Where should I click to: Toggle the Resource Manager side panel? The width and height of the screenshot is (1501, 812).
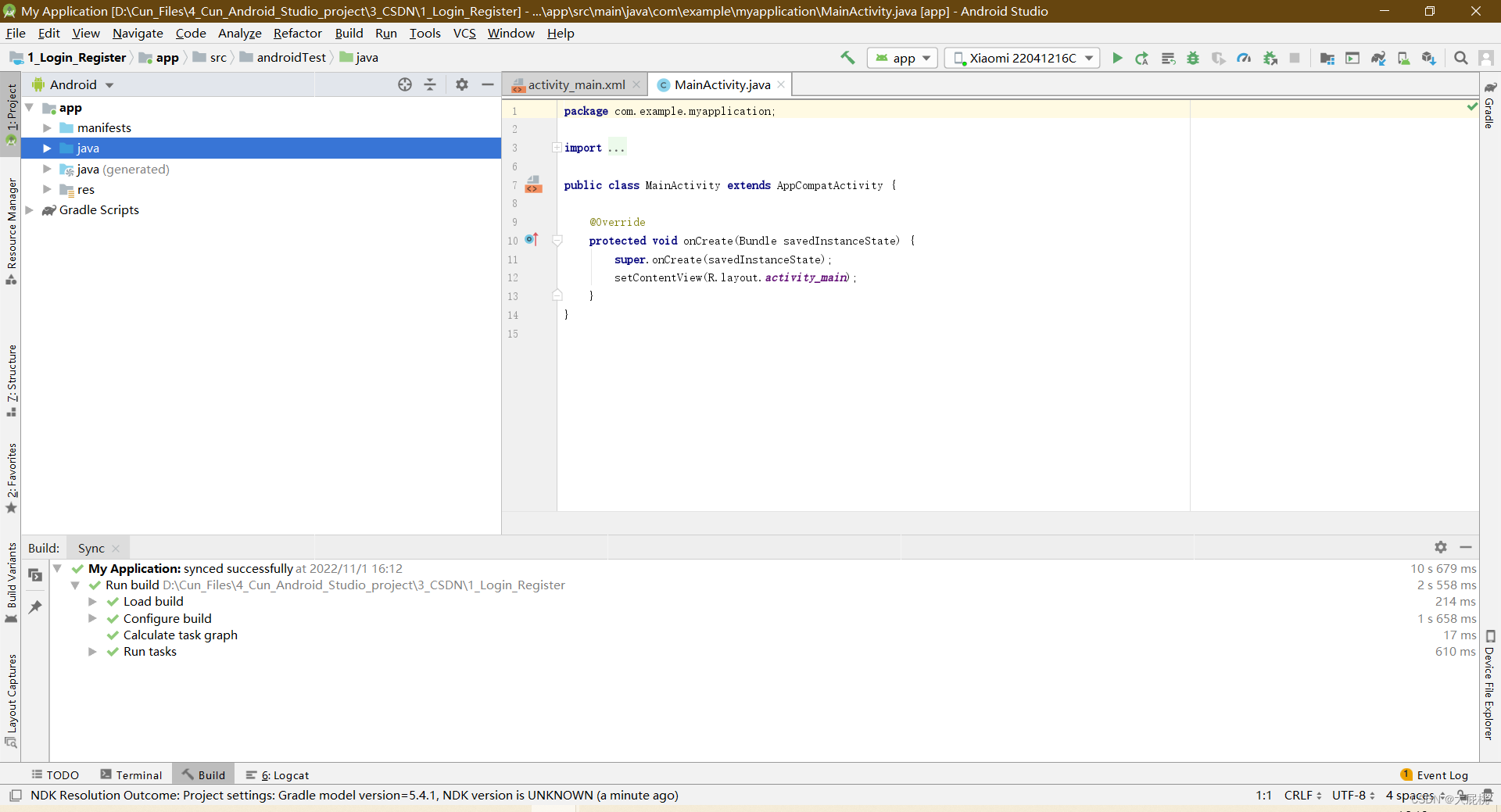coord(11,231)
